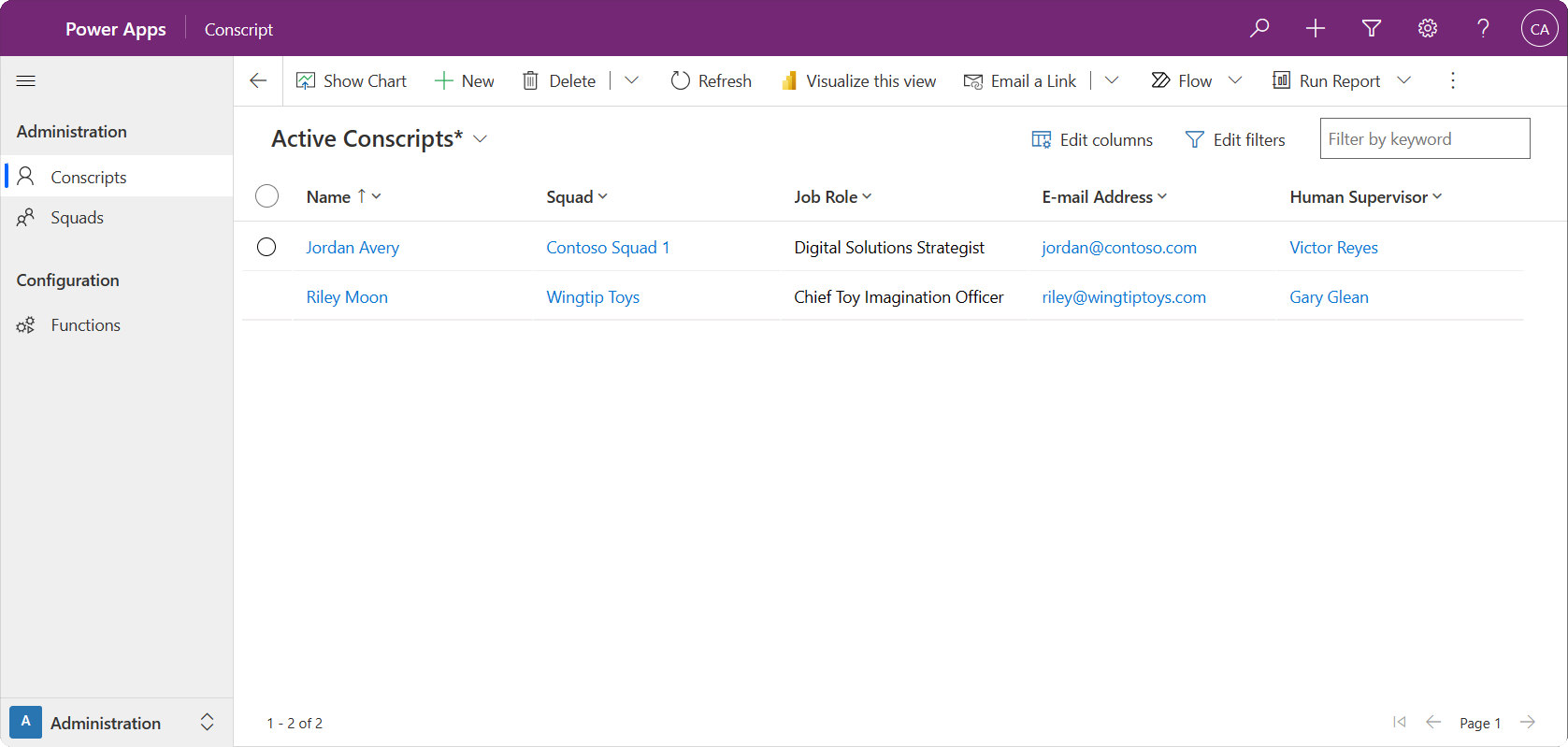1568x747 pixels.
Task: Click the 1 - 2 of 2 record count
Action: [x=295, y=724]
